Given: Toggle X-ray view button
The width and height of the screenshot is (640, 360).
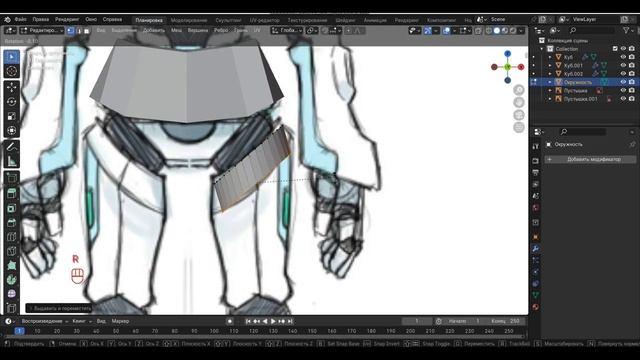Looking at the screenshot, I should (478, 31).
